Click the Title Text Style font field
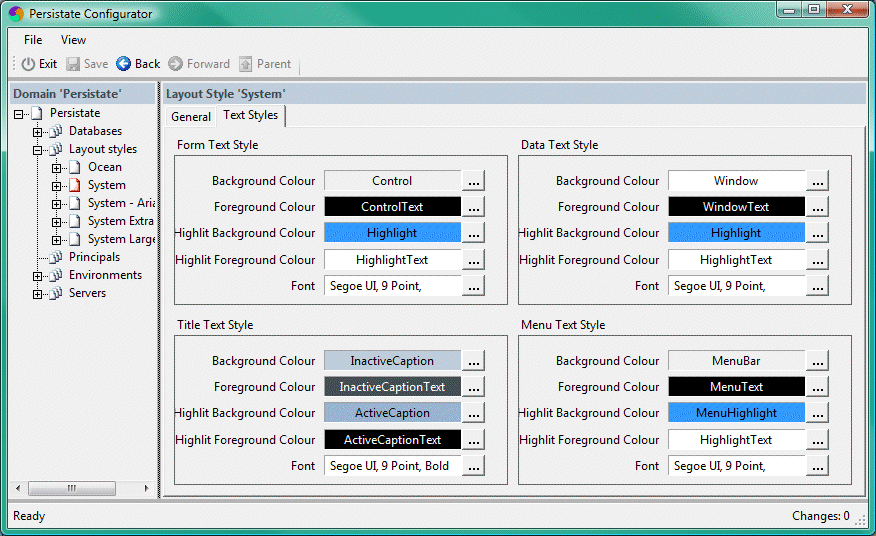 tap(393, 466)
